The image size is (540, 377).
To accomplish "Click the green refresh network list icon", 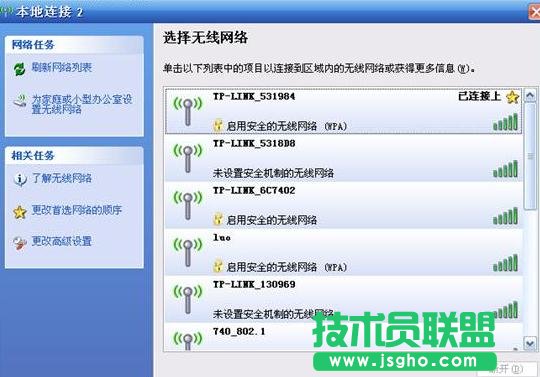I will (x=20, y=69).
